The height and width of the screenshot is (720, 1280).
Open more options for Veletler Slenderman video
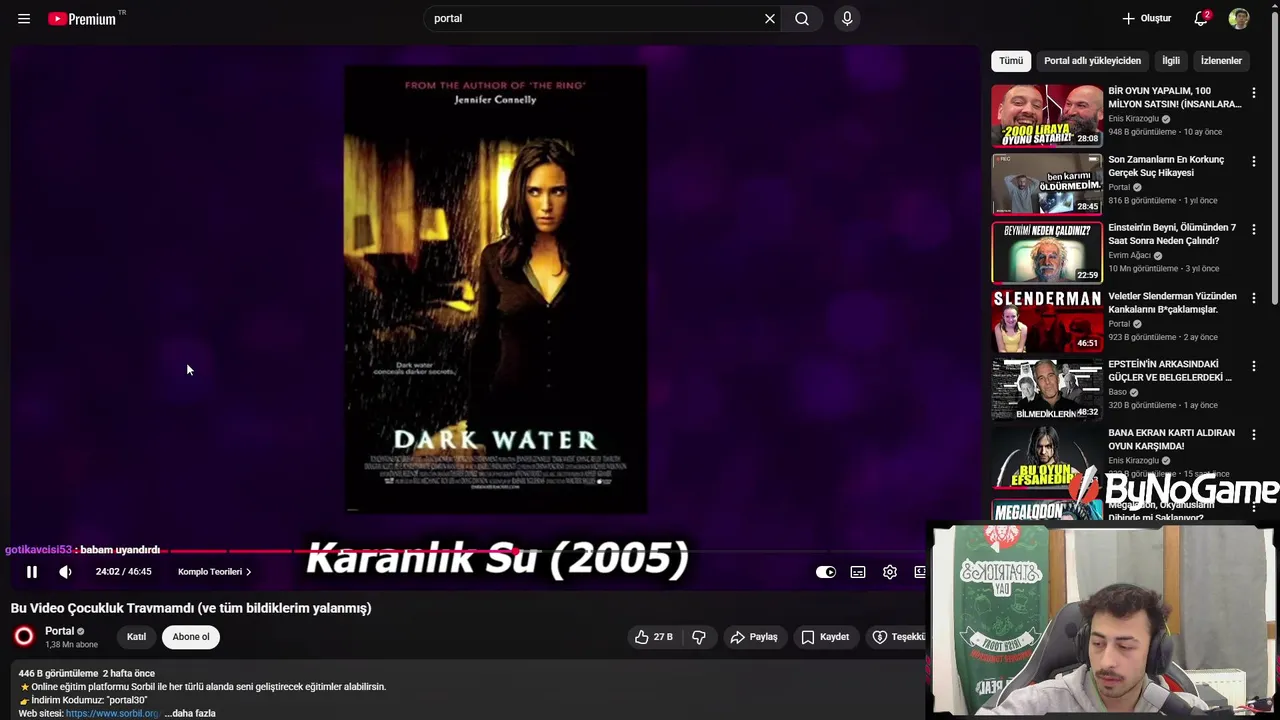tap(1254, 298)
